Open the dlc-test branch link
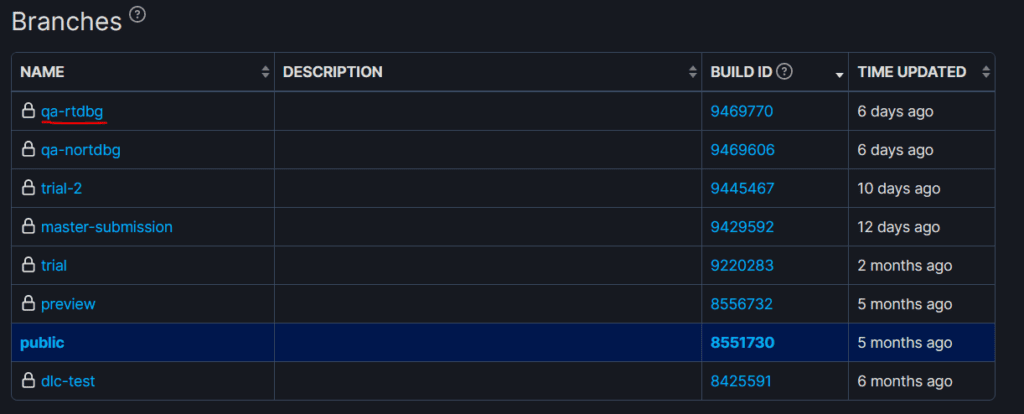The image size is (1024, 414). coord(68,380)
